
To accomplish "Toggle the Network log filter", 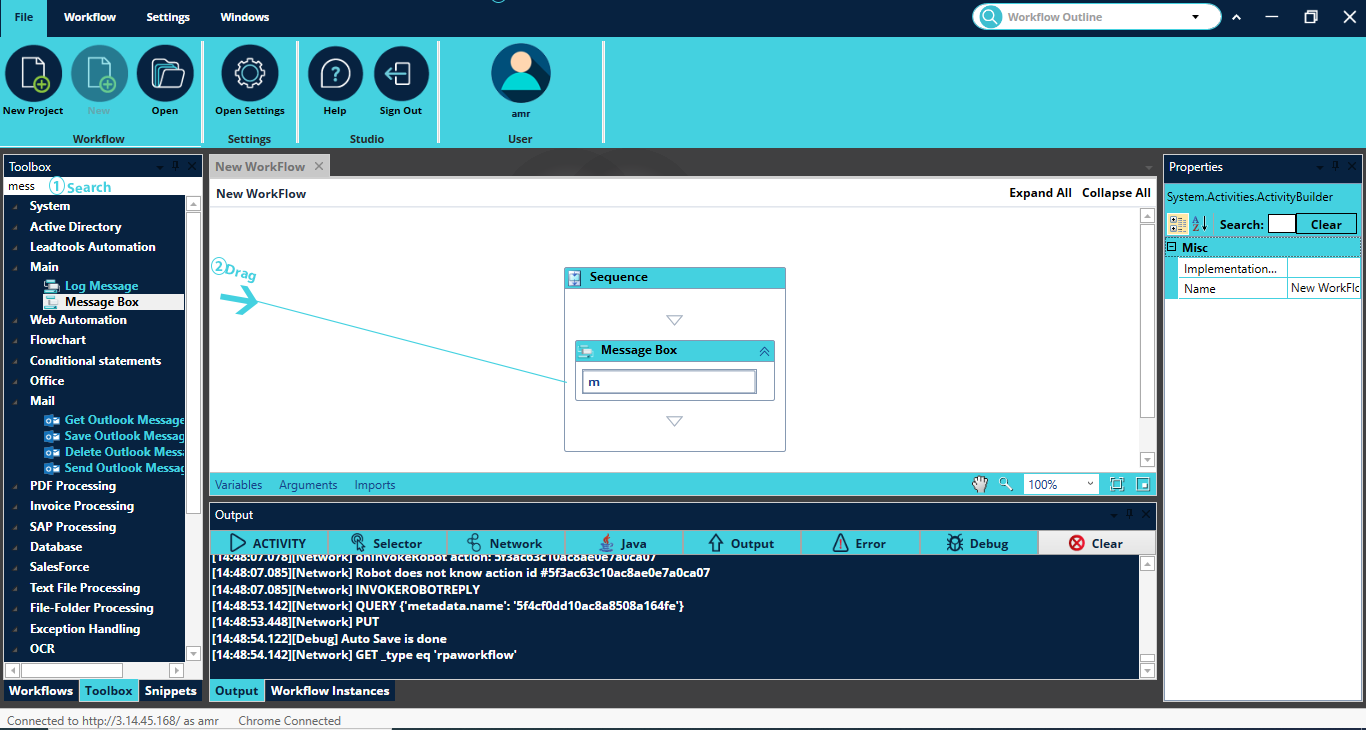I will (505, 543).
